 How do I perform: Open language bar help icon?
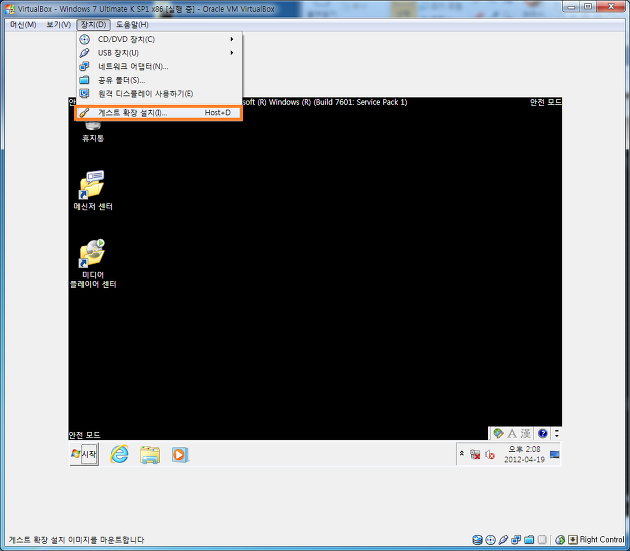(543, 434)
